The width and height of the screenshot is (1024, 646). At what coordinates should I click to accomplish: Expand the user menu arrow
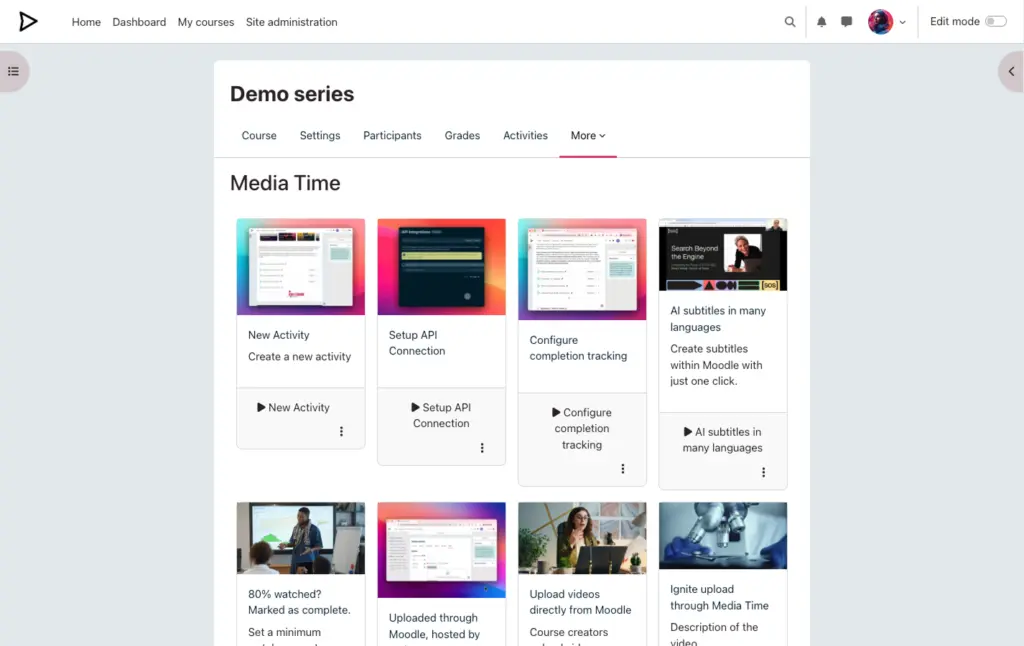903,22
